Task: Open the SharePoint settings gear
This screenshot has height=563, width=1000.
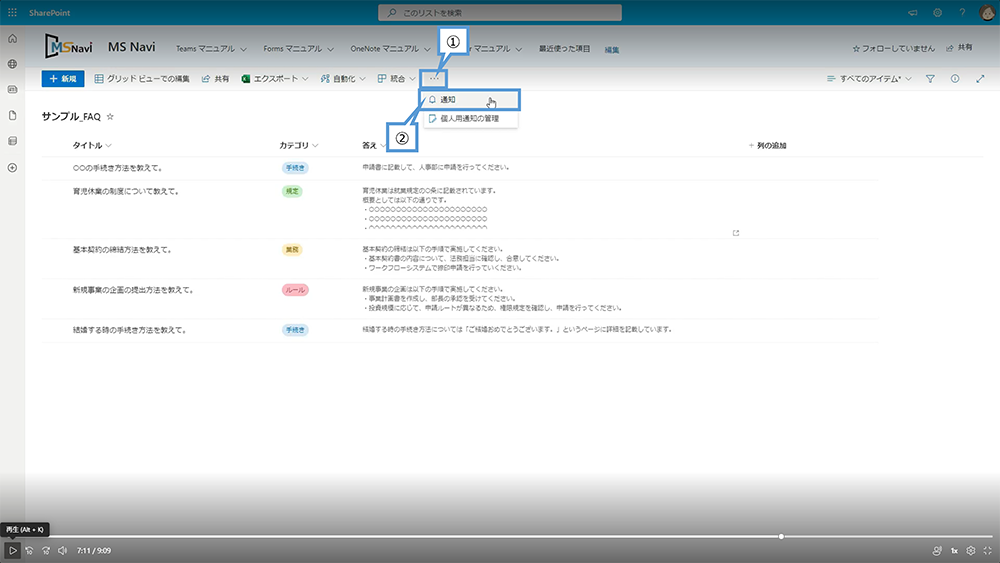Action: point(938,13)
